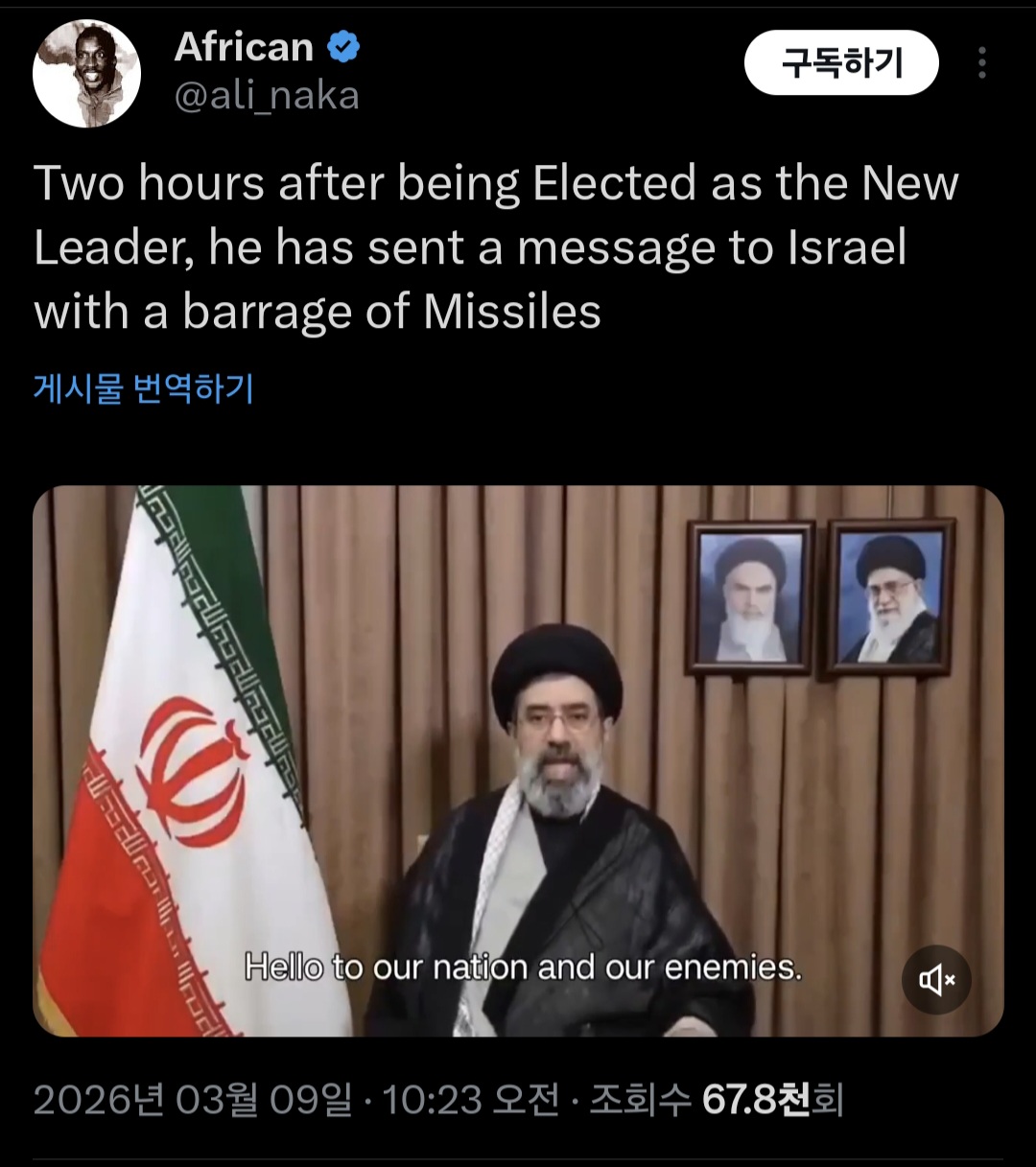Click the blue verified badge beside African
This screenshot has width=1036, height=1167.
coord(343,47)
